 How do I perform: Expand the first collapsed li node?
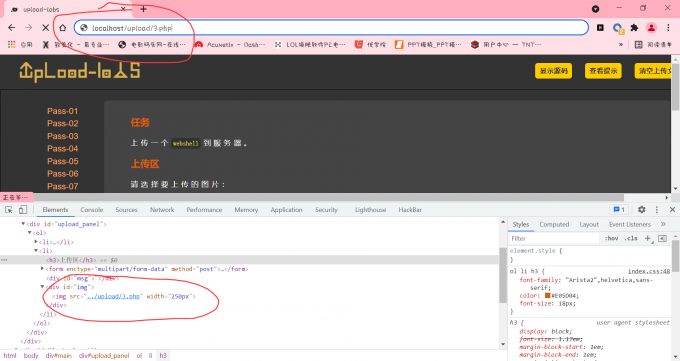pyautogui.click(x=36, y=242)
